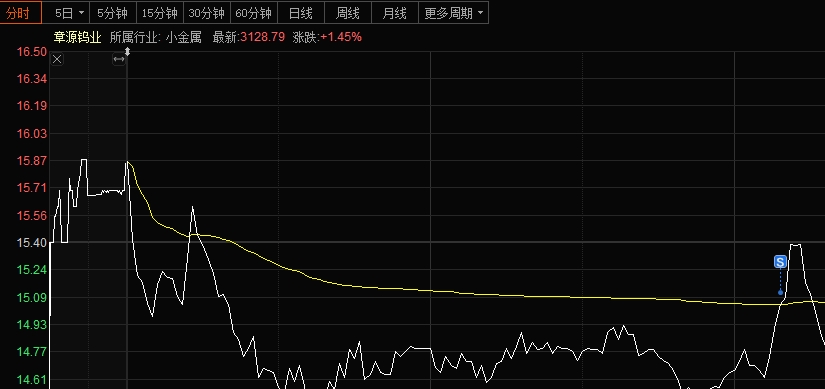Expand the 更多周期 dropdown
Viewport: 825px width, 389px height.
tap(453, 13)
